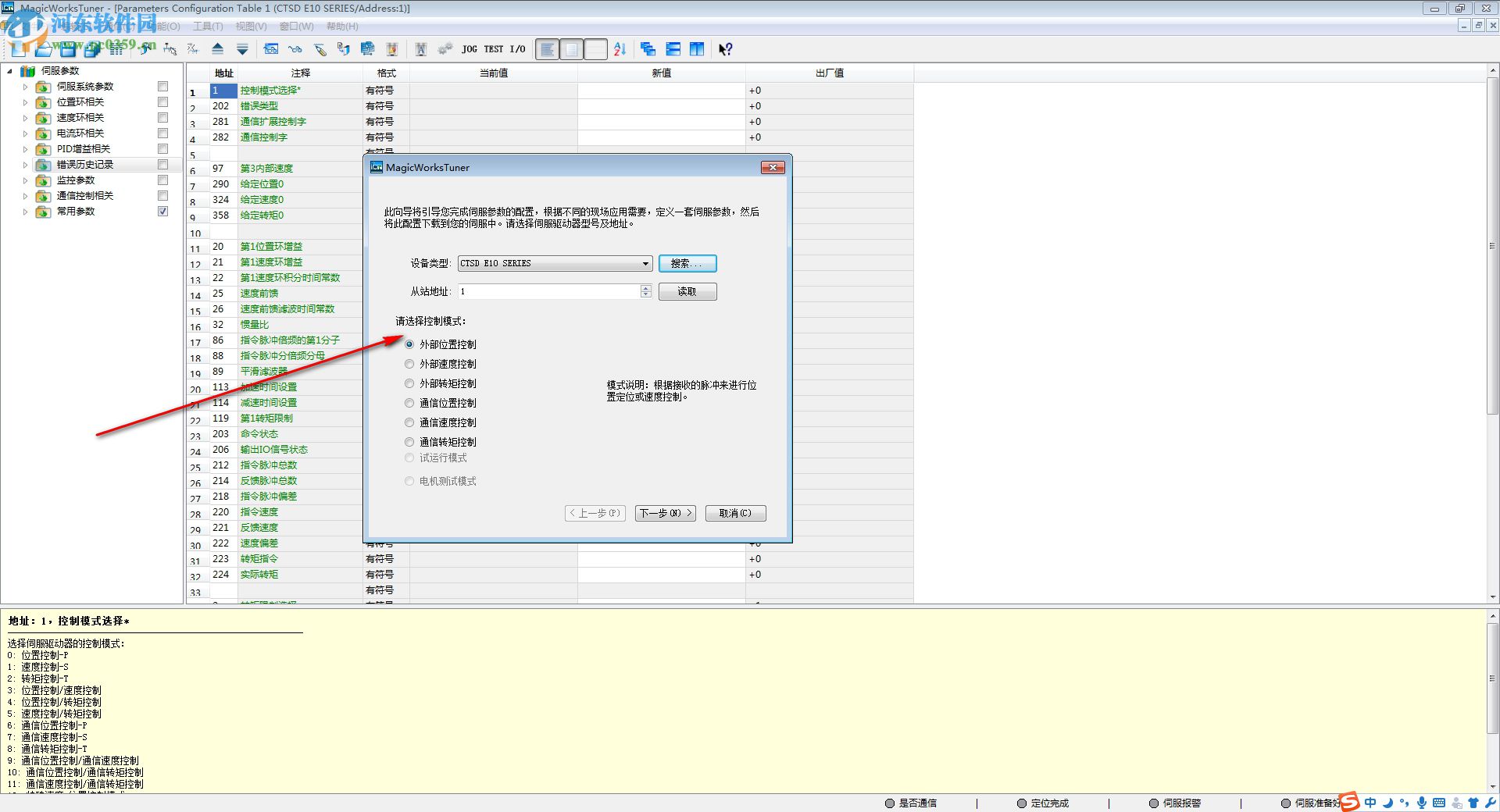Expand the 电流环相关 tree node

(25, 134)
